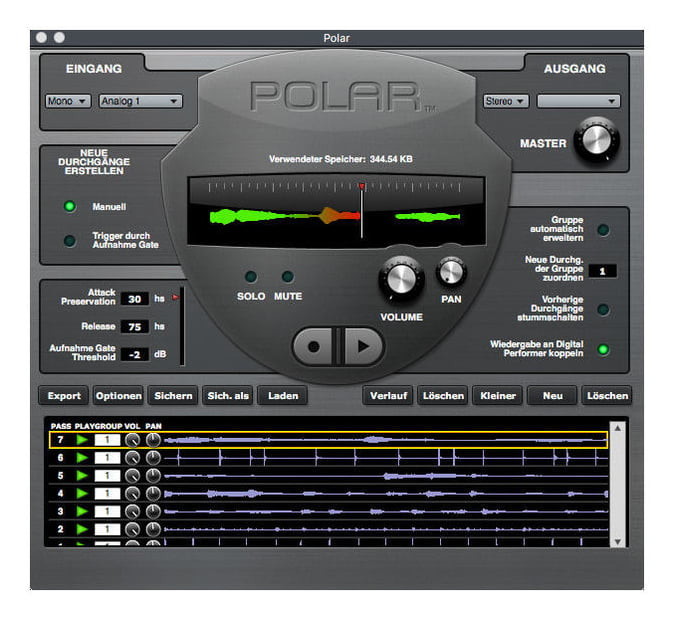The height and width of the screenshot is (620, 674).
Task: Click the volume knob of pass 3
Action: [x=132, y=512]
